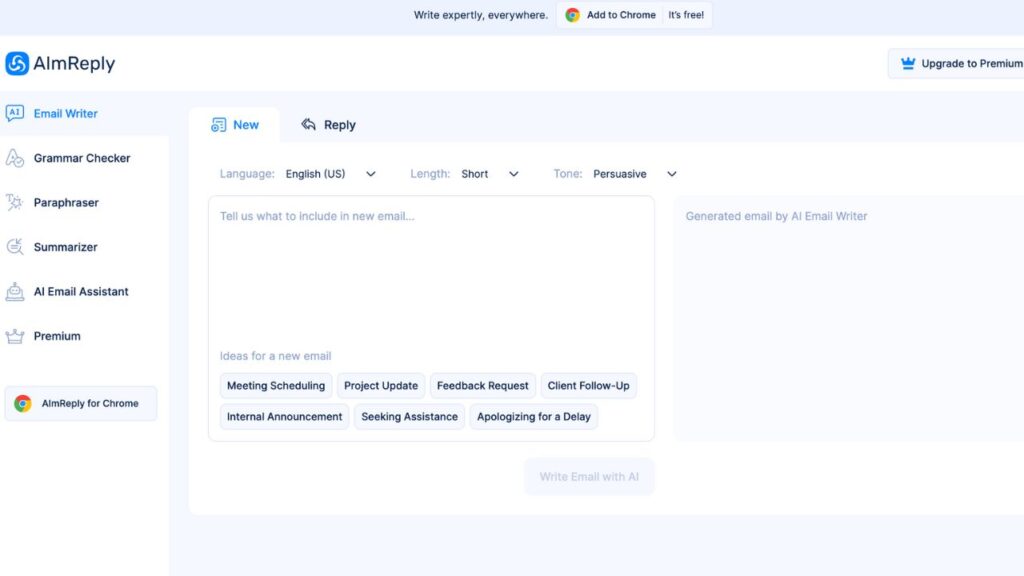The image size is (1024, 576).
Task: Click the 'It's free!' label
Action: (x=686, y=15)
